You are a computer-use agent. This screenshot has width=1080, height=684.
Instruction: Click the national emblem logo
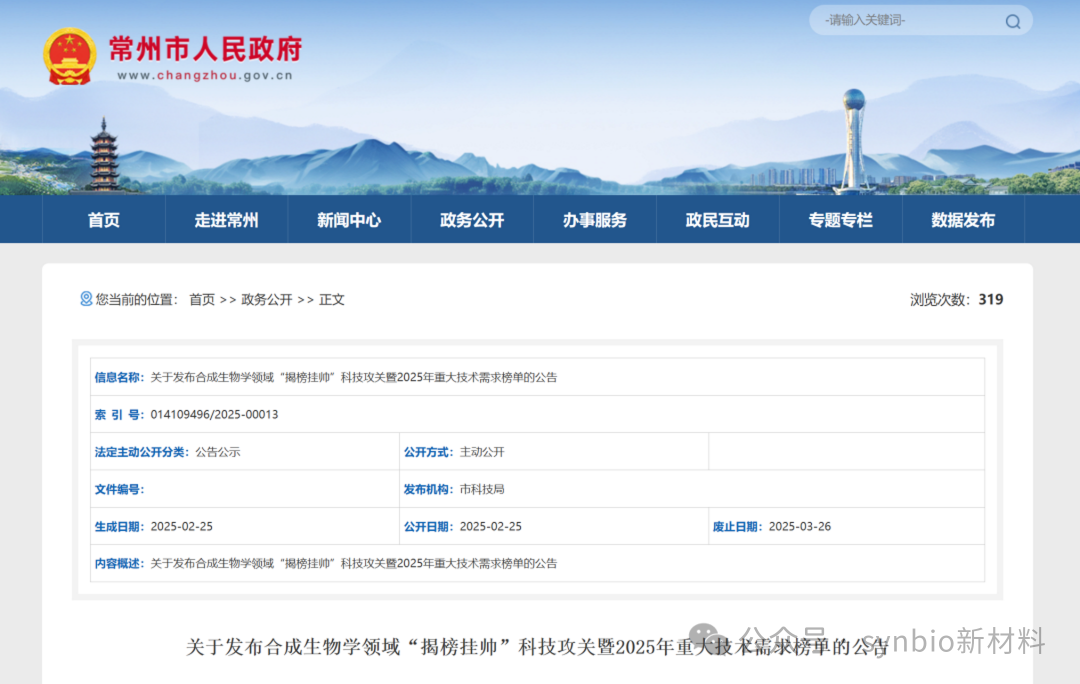[70, 55]
